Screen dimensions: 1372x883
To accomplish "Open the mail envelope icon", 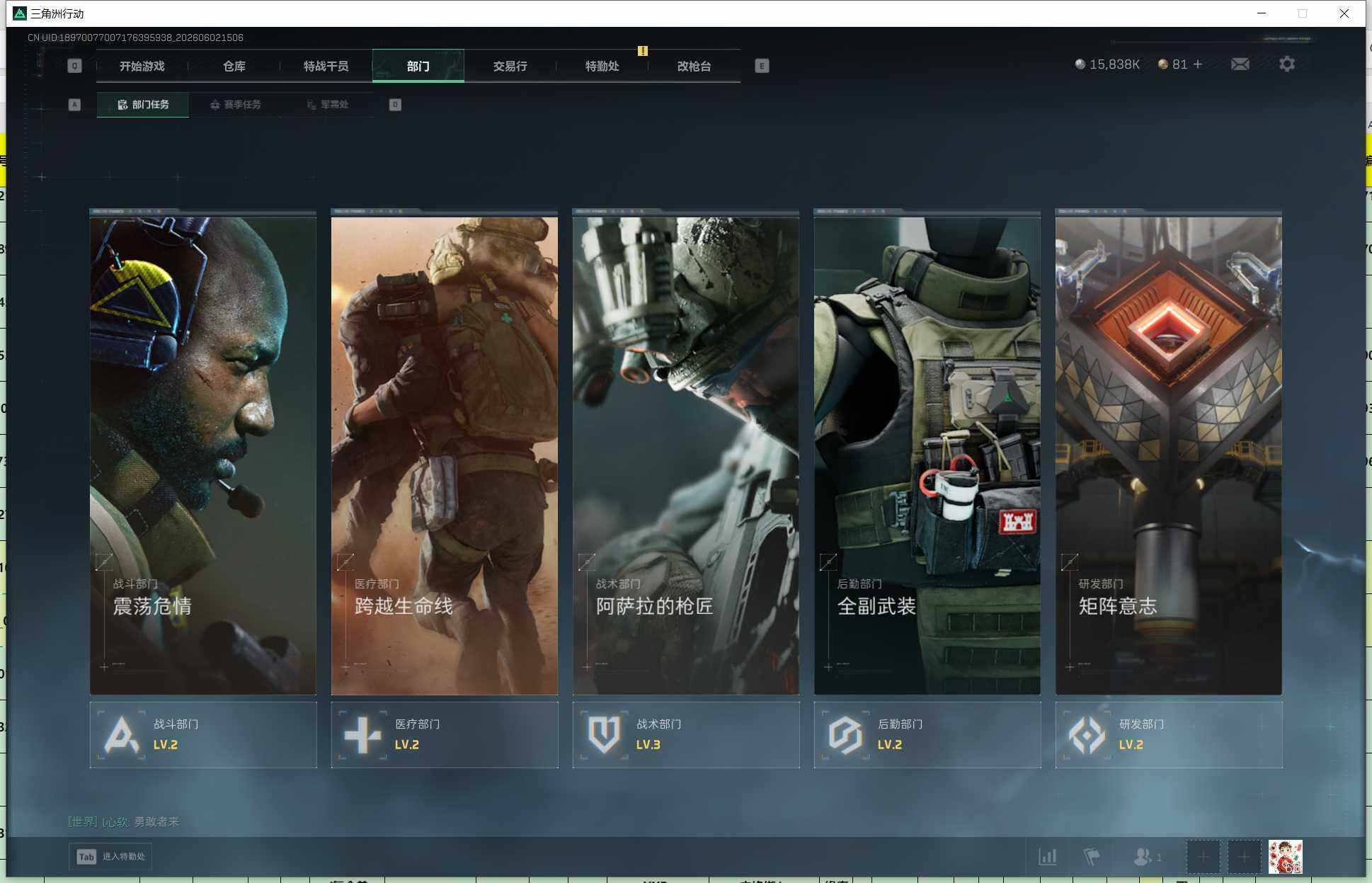I will (x=1240, y=64).
